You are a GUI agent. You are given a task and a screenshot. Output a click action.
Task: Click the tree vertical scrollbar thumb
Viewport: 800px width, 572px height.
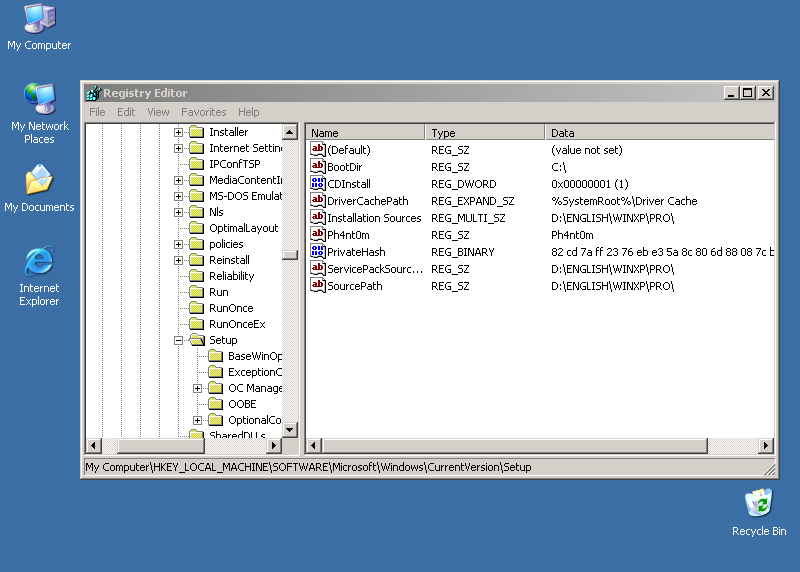[x=290, y=255]
